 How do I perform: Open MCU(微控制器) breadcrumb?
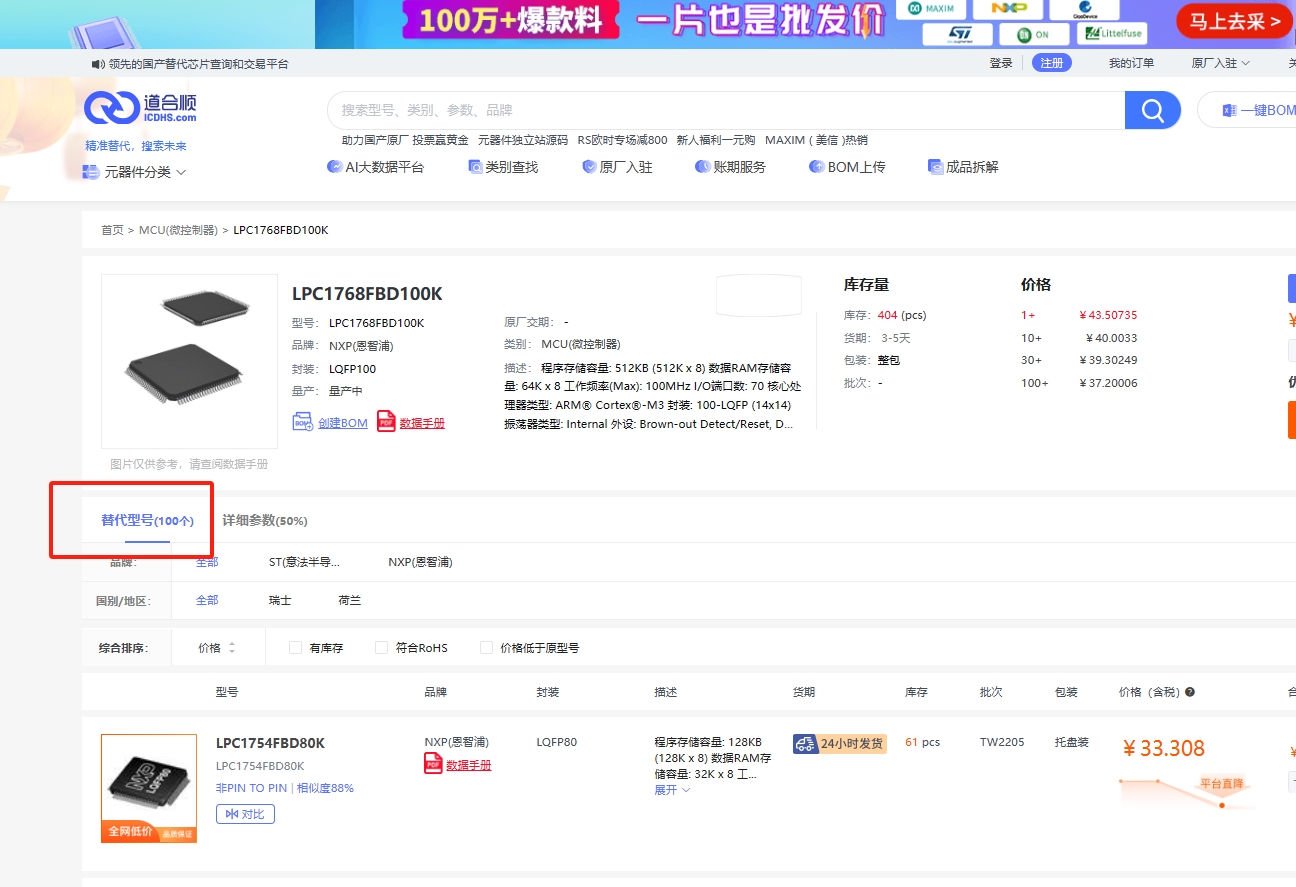pos(178,230)
